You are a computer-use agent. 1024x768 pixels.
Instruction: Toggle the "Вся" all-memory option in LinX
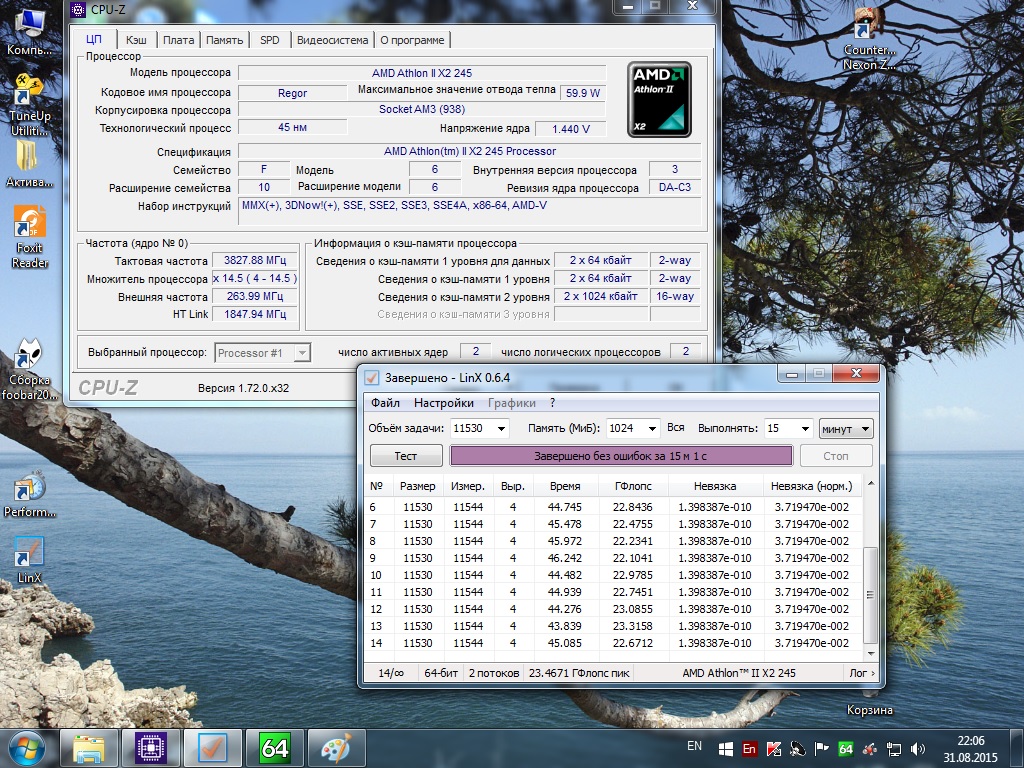pyautogui.click(x=676, y=427)
